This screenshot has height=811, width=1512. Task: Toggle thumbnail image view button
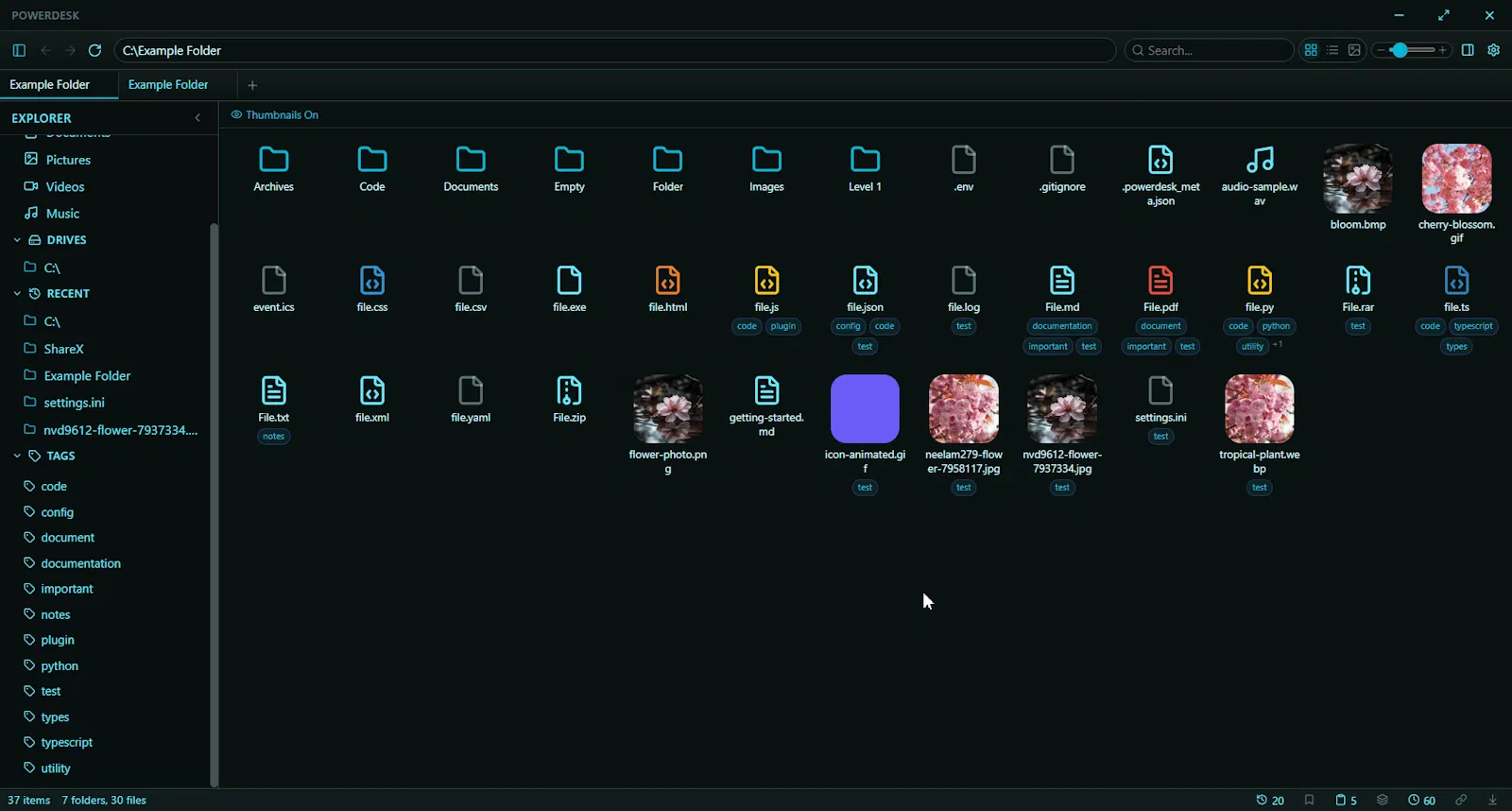pos(1354,50)
